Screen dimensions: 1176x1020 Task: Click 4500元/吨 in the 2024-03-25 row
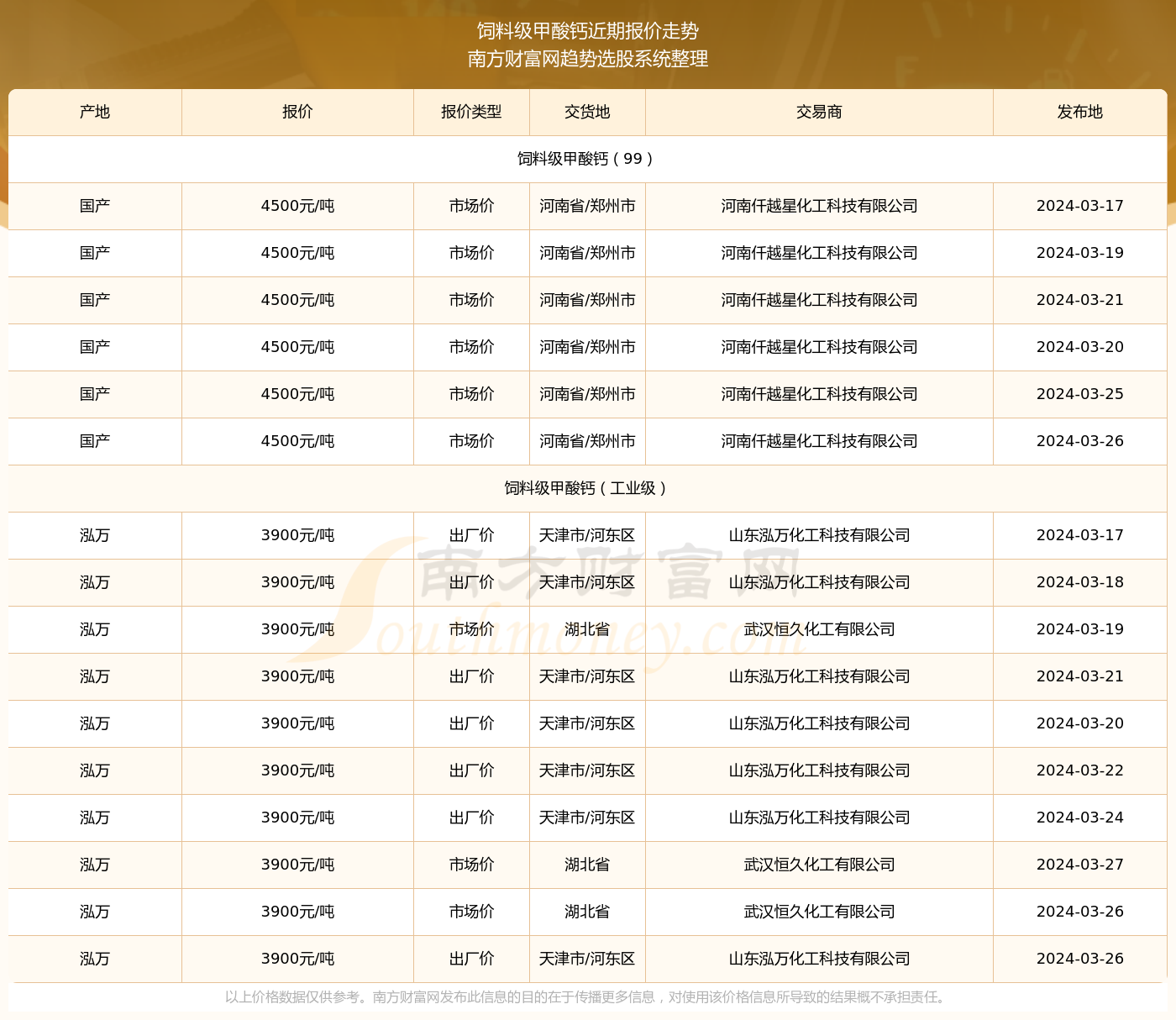pyautogui.click(x=297, y=394)
